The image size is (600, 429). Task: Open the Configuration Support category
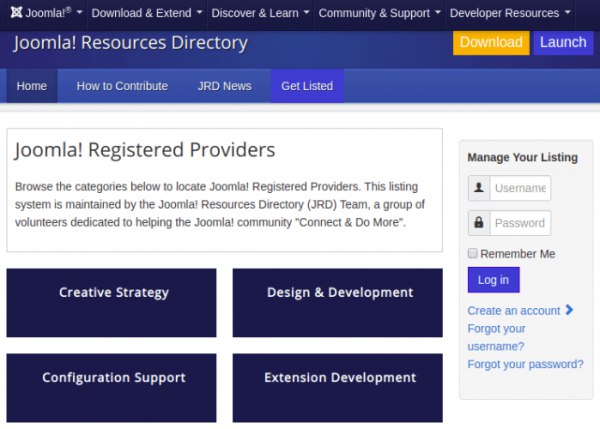pos(111,388)
